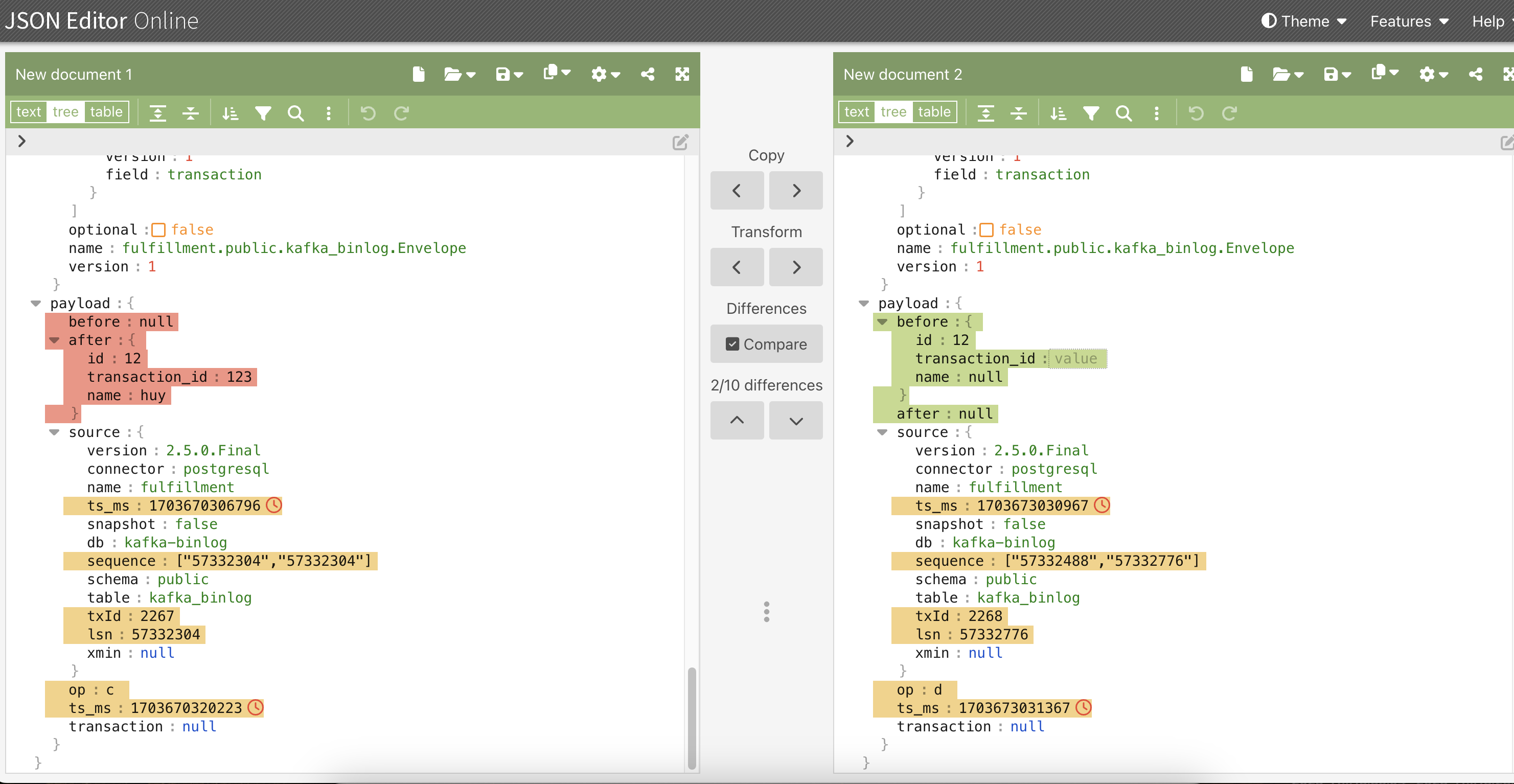
Task: Redo change in right panel
Action: pyautogui.click(x=1229, y=113)
